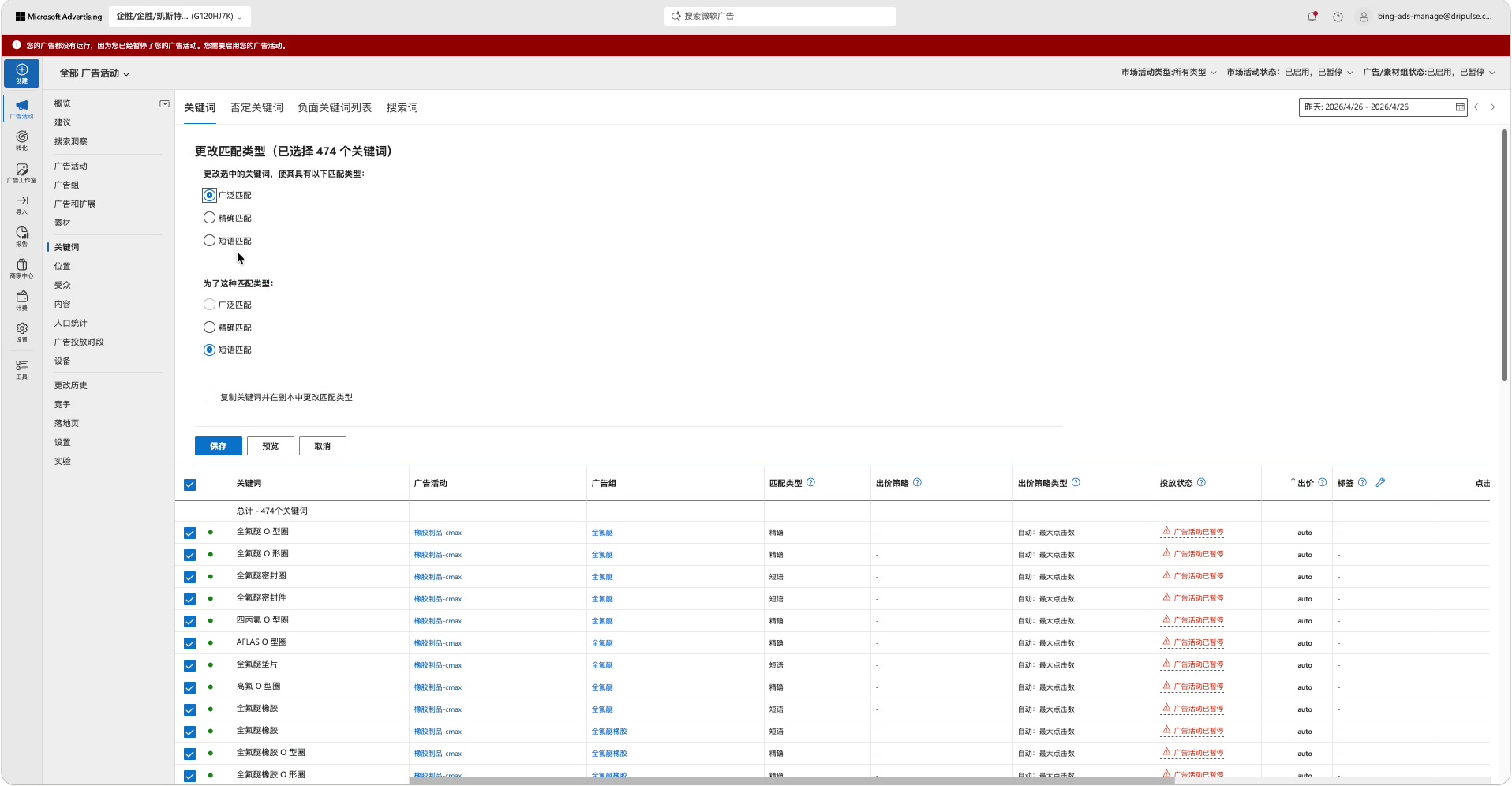Open the 广告活动 megaphone sidebar icon
Image resolution: width=1512 pixels, height=786 pixels.
tap(21, 109)
